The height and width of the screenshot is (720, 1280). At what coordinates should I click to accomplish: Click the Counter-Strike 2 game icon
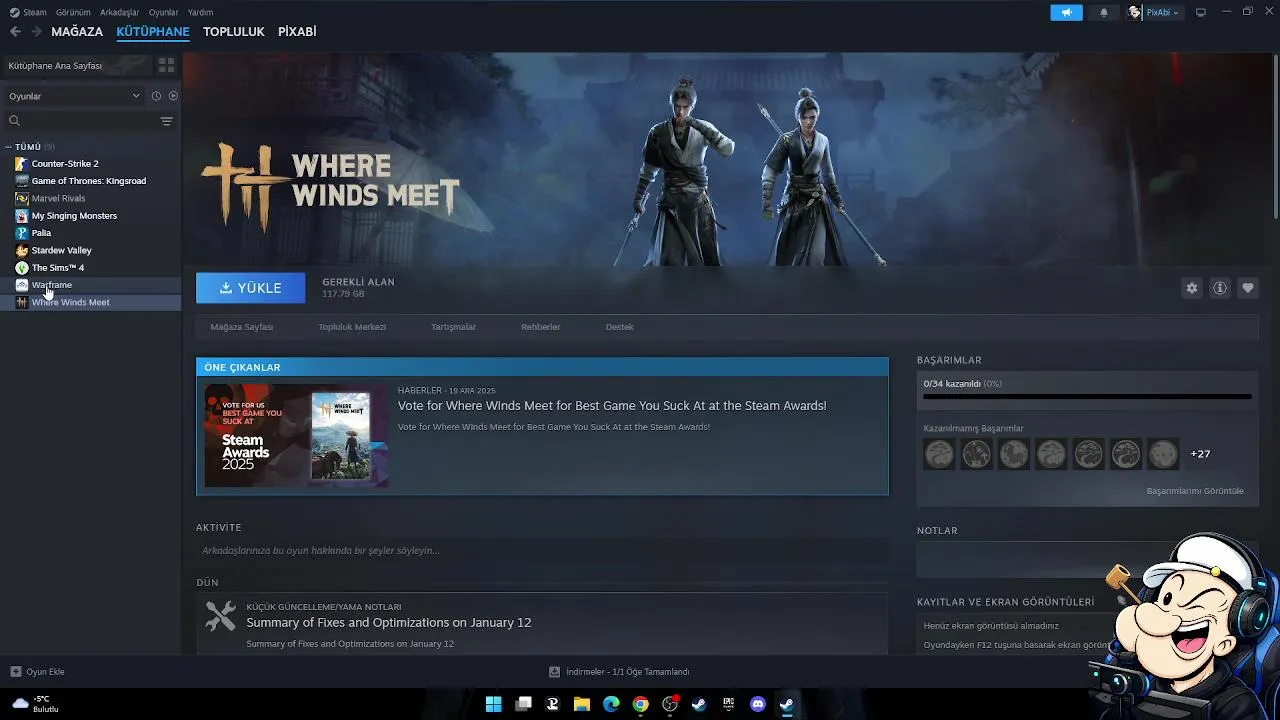click(x=22, y=164)
